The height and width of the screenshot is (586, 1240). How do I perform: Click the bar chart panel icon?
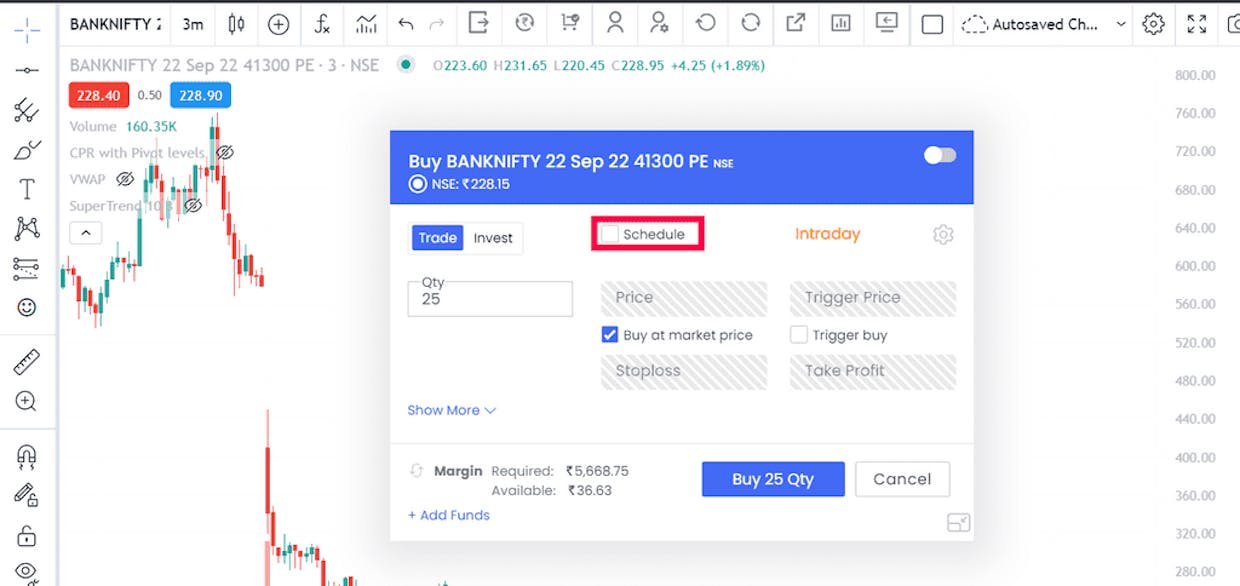tap(840, 23)
